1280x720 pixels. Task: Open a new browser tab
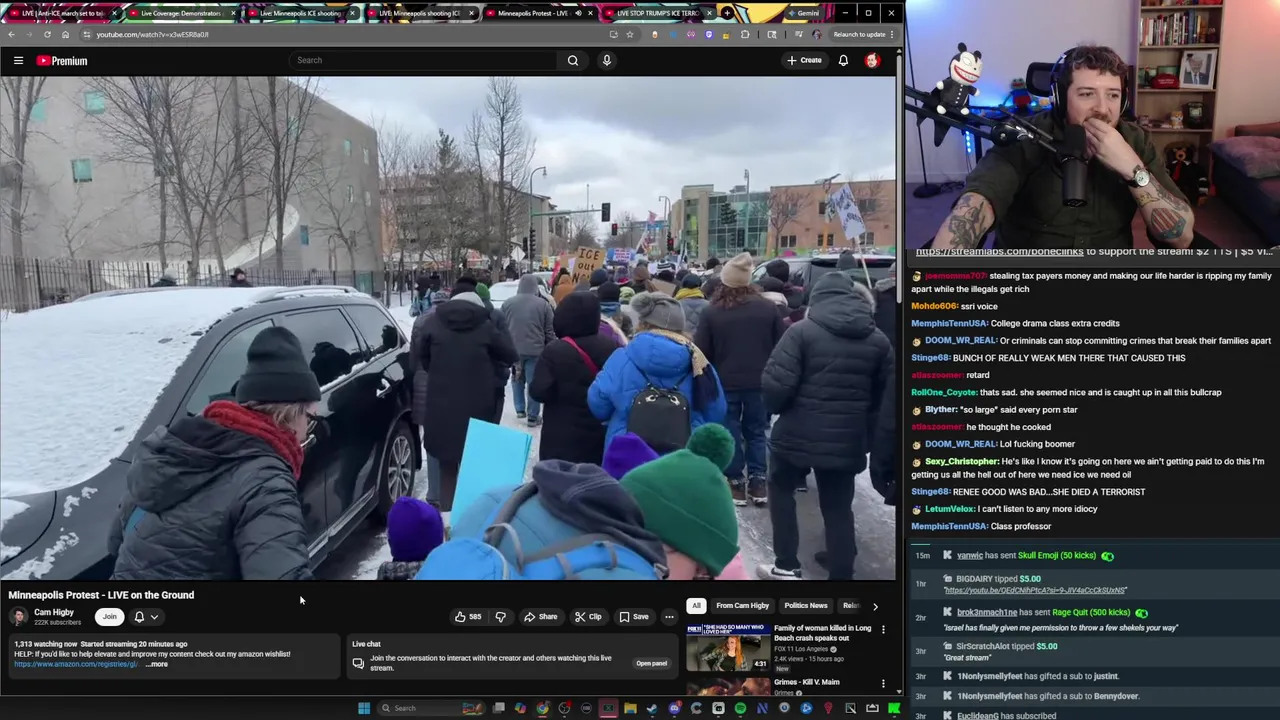[x=727, y=13]
